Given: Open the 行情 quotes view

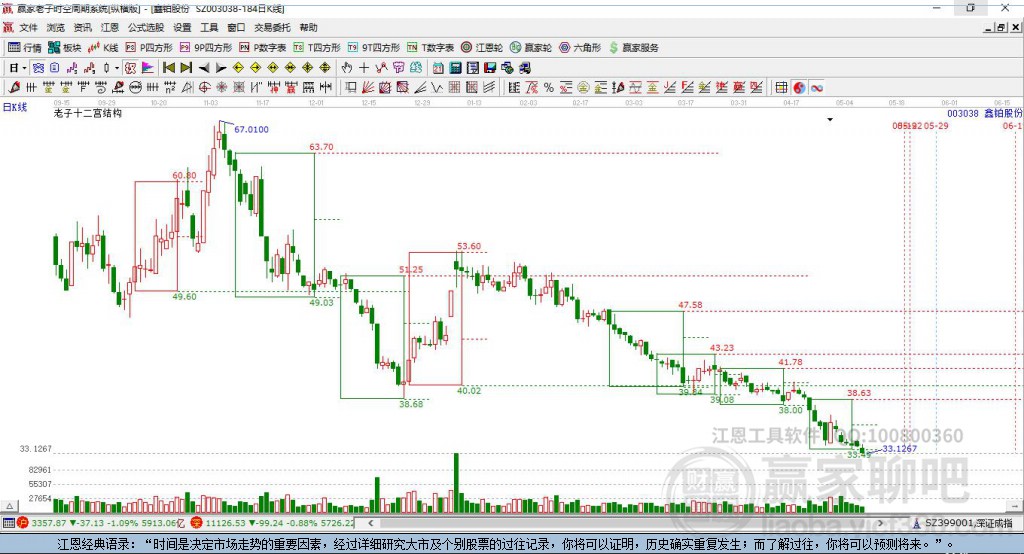Looking at the screenshot, I should pyautogui.click(x=25, y=48).
